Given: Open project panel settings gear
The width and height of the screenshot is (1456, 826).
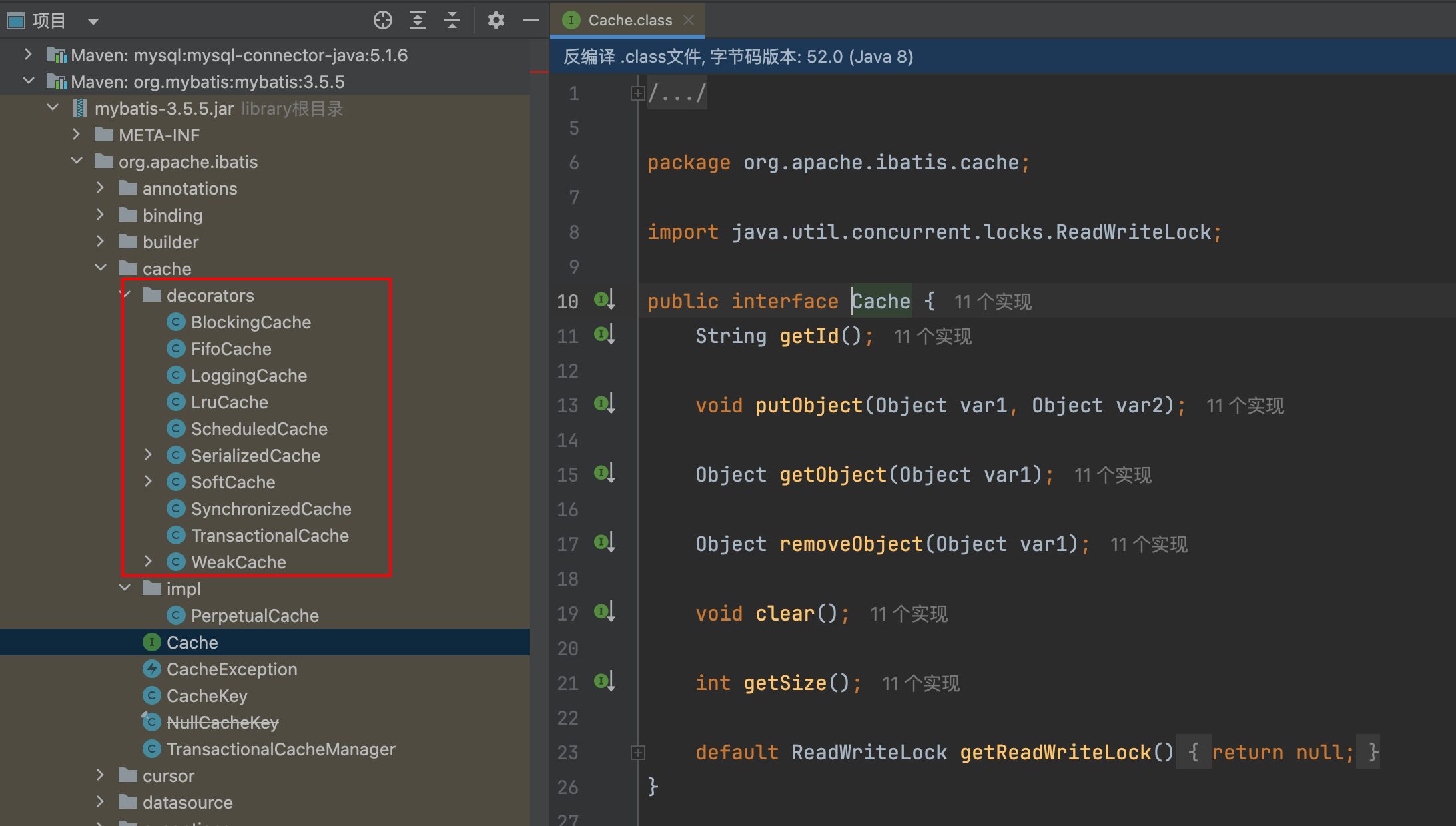Looking at the screenshot, I should [496, 21].
